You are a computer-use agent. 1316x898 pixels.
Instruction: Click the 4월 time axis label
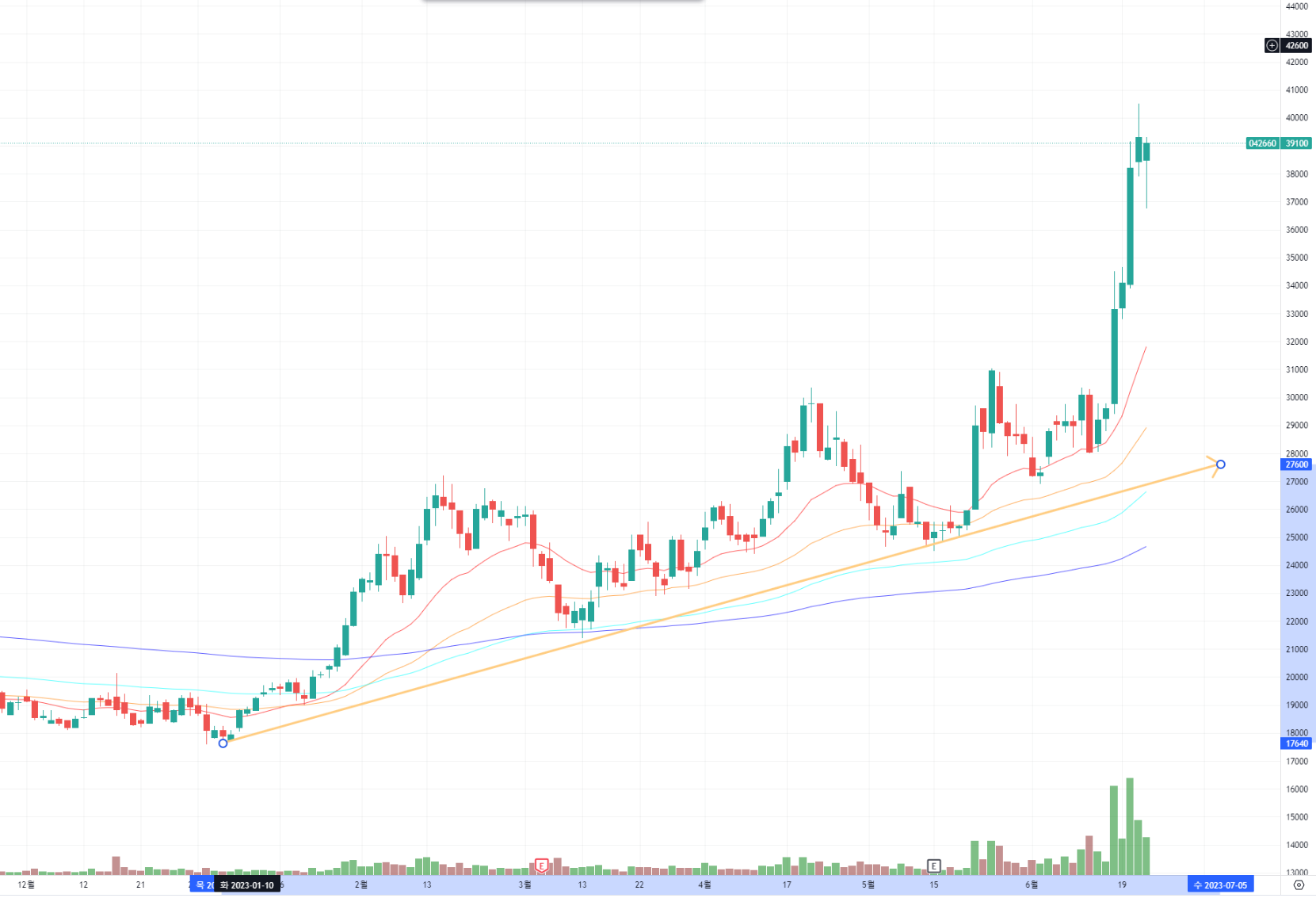(704, 885)
